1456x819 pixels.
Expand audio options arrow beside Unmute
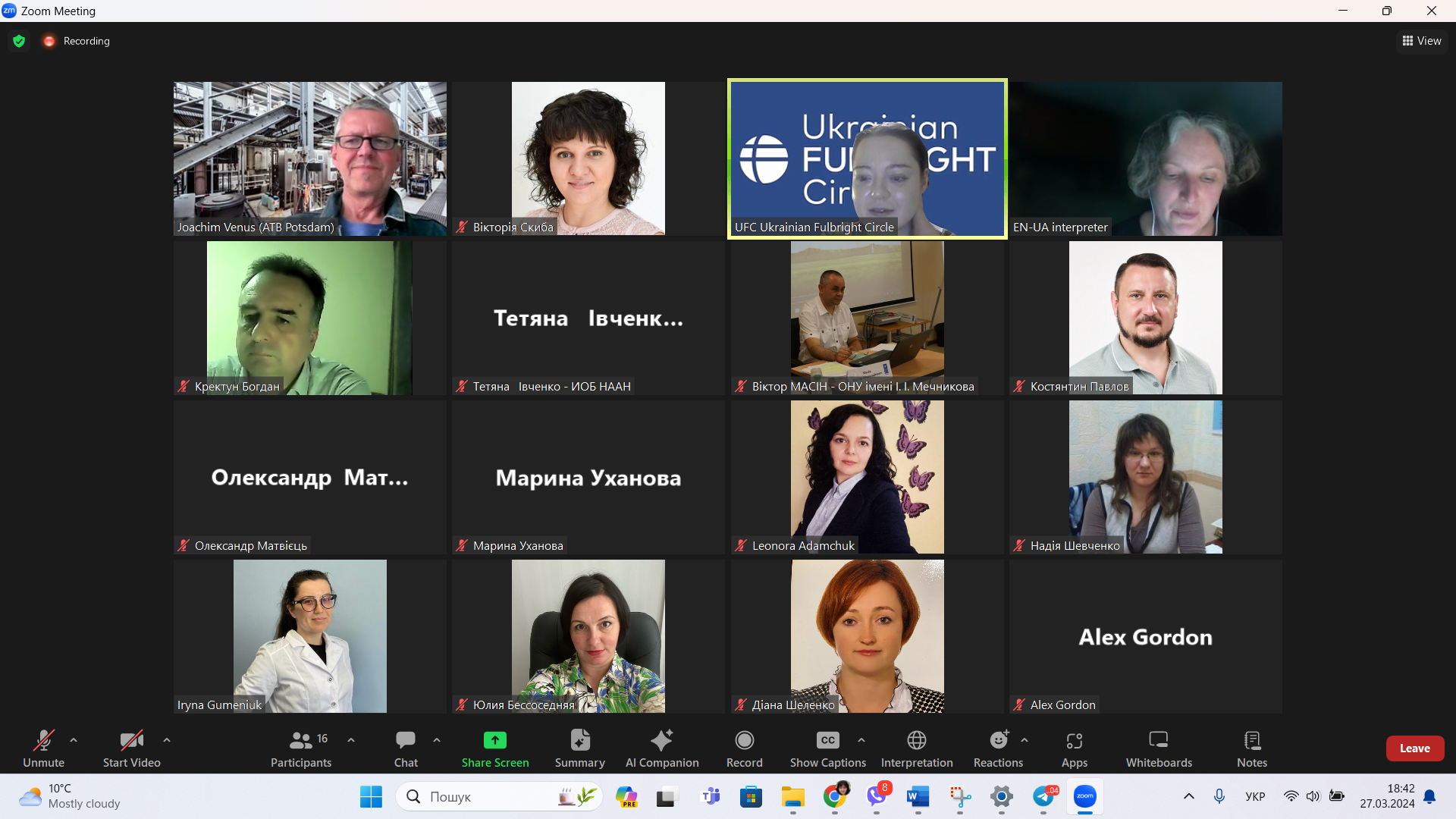coord(74,740)
